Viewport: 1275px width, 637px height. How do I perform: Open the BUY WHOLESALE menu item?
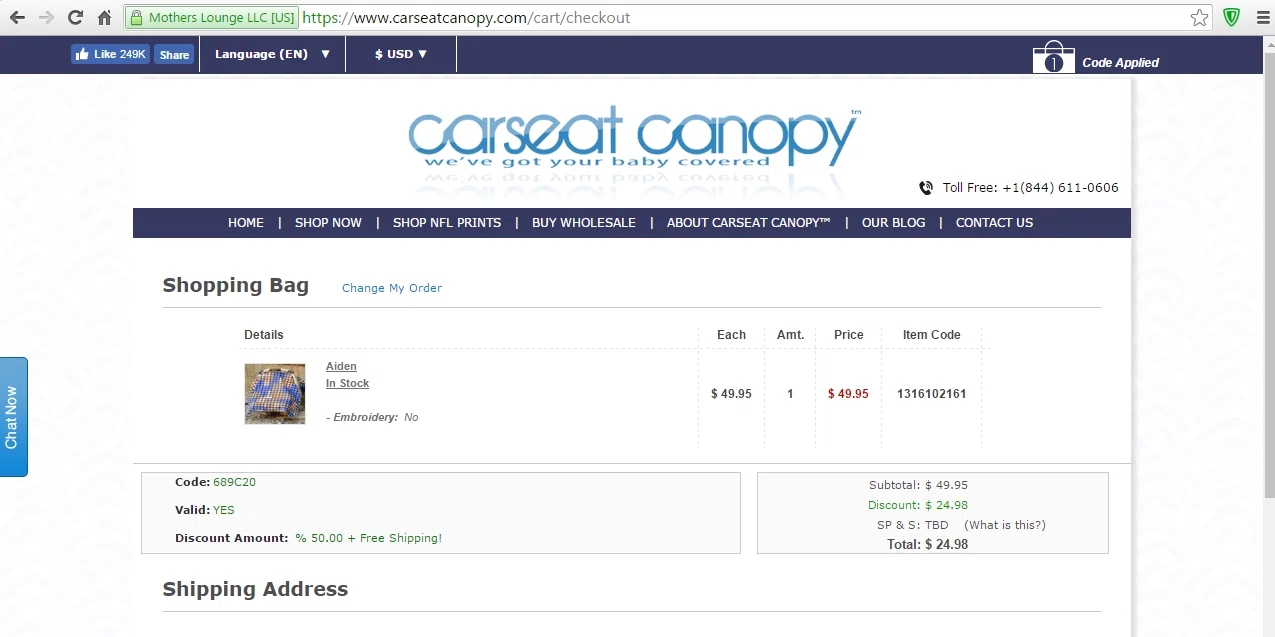pos(584,223)
